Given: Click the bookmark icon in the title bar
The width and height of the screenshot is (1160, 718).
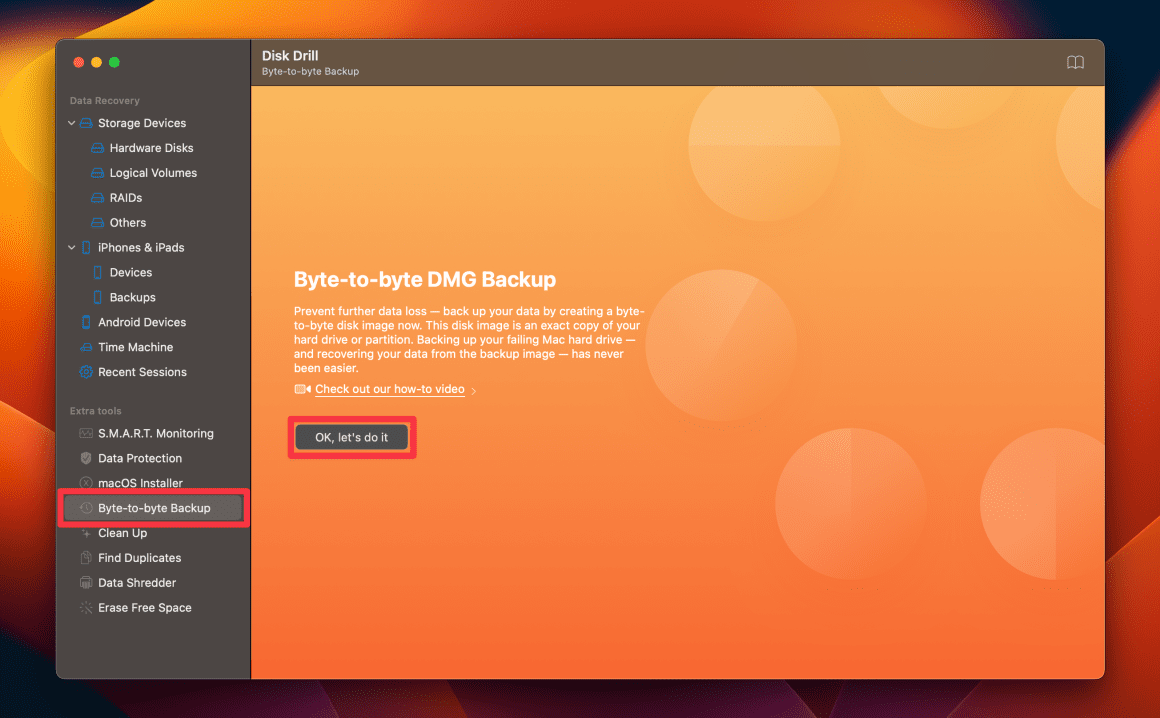Looking at the screenshot, I should click(1075, 62).
